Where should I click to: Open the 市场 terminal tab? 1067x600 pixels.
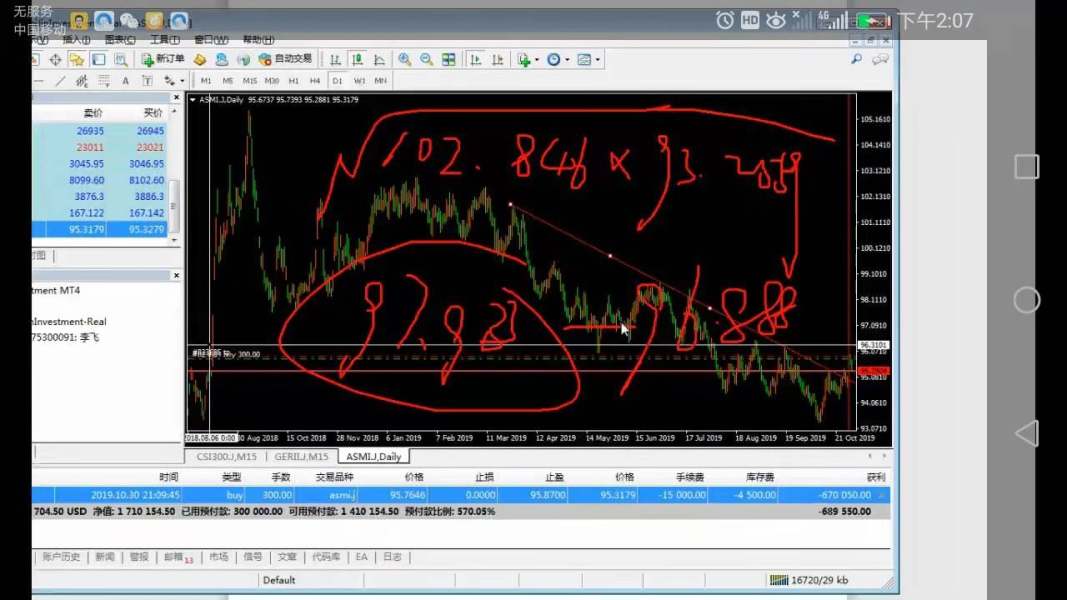[x=218, y=556]
